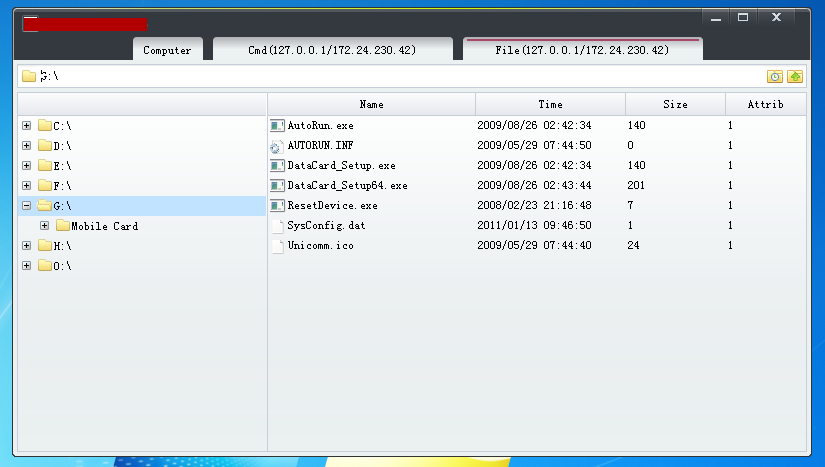
Task: Click the DataCard_Setup64.exe file icon
Action: [277, 186]
